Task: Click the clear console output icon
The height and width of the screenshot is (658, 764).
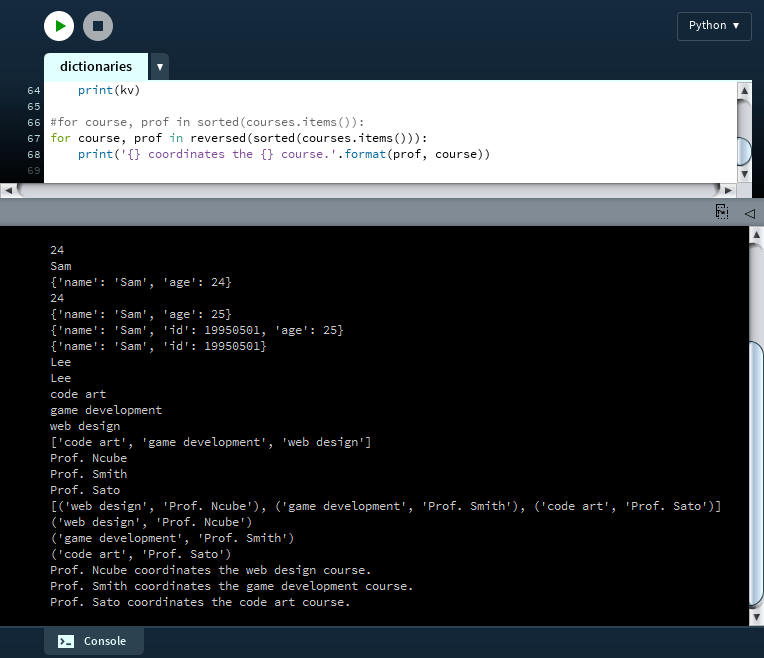Action: 722,212
